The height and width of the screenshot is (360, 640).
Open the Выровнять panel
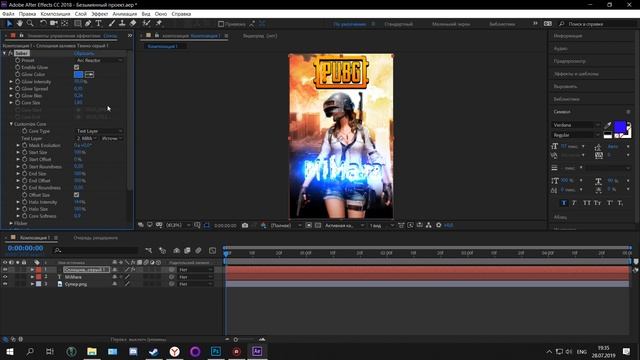click(x=565, y=87)
